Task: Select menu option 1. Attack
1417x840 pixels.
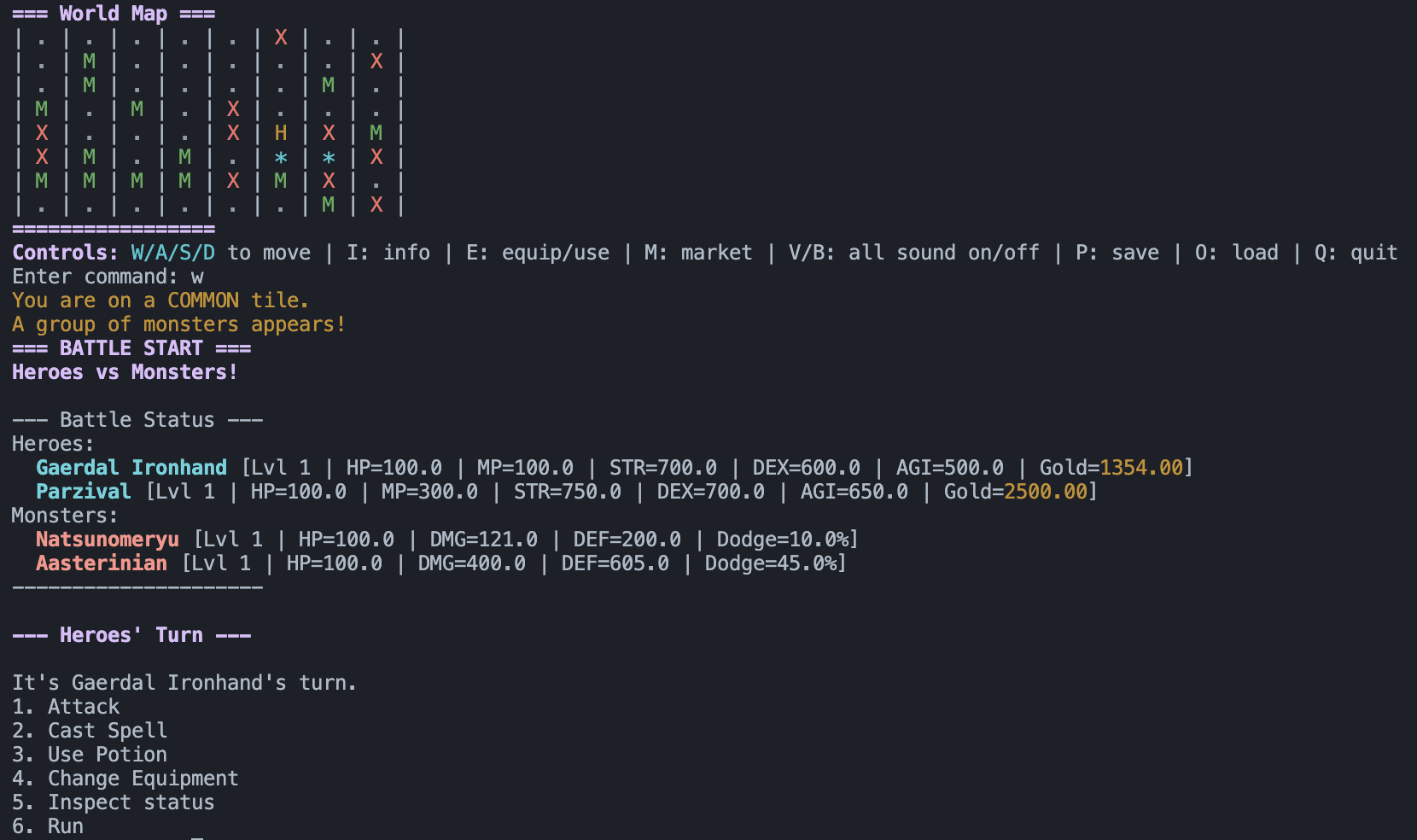Action: (x=66, y=707)
